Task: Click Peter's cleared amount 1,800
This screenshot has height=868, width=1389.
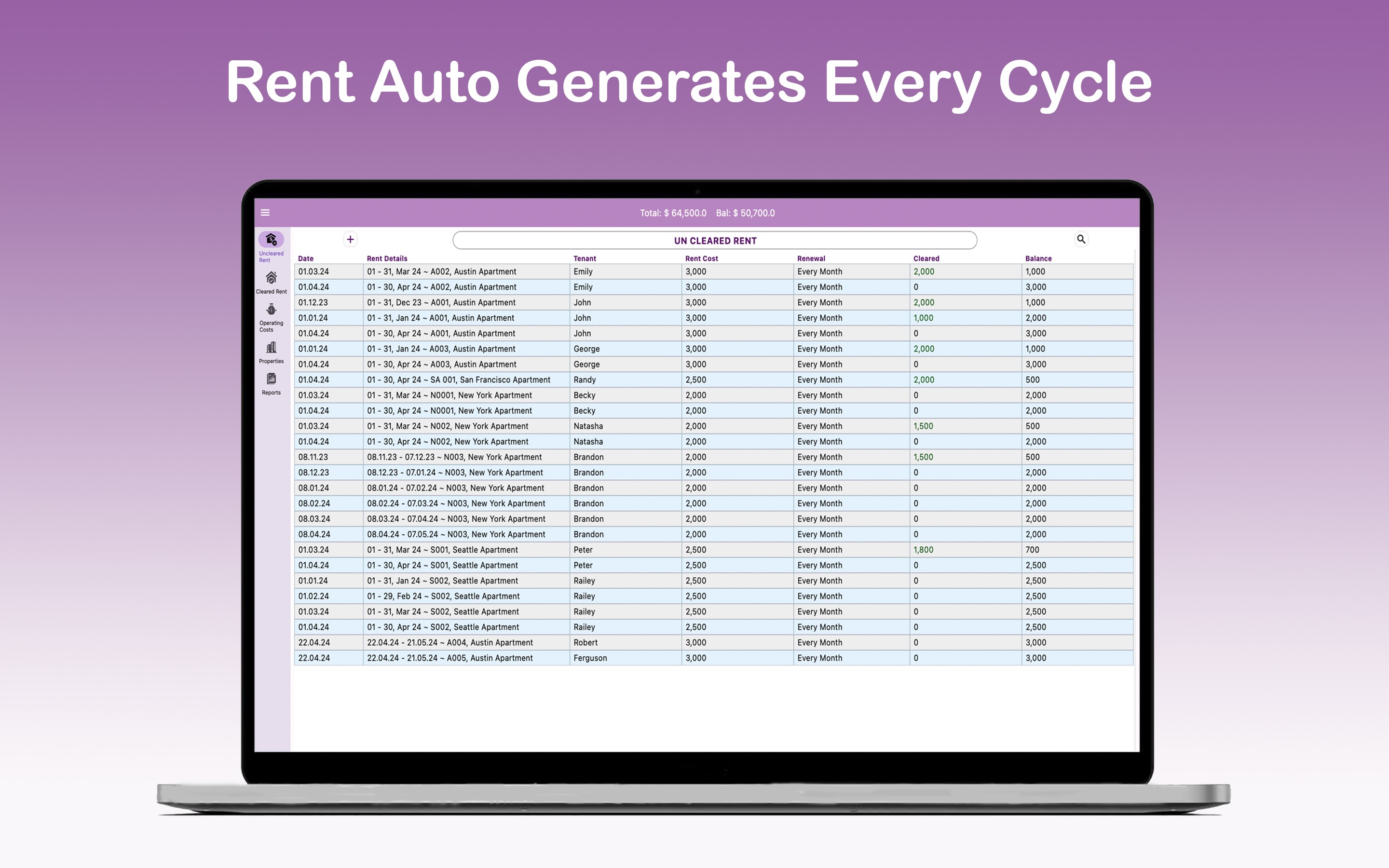Action: pos(923,549)
